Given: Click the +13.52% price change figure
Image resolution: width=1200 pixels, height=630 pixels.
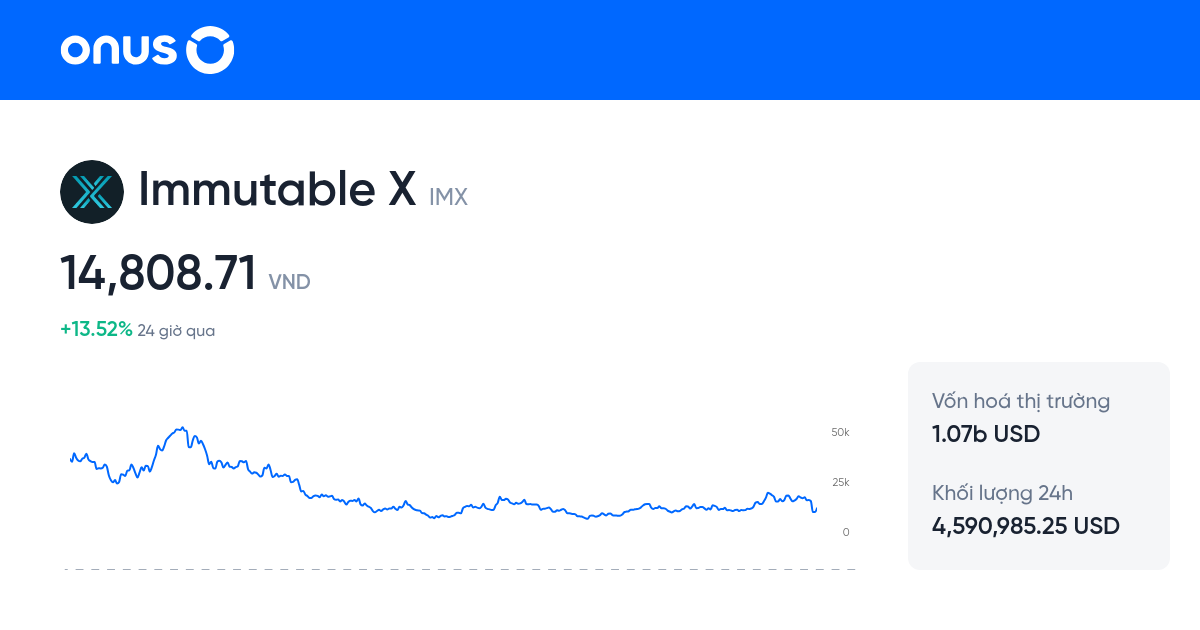Looking at the screenshot, I should click(x=96, y=330).
